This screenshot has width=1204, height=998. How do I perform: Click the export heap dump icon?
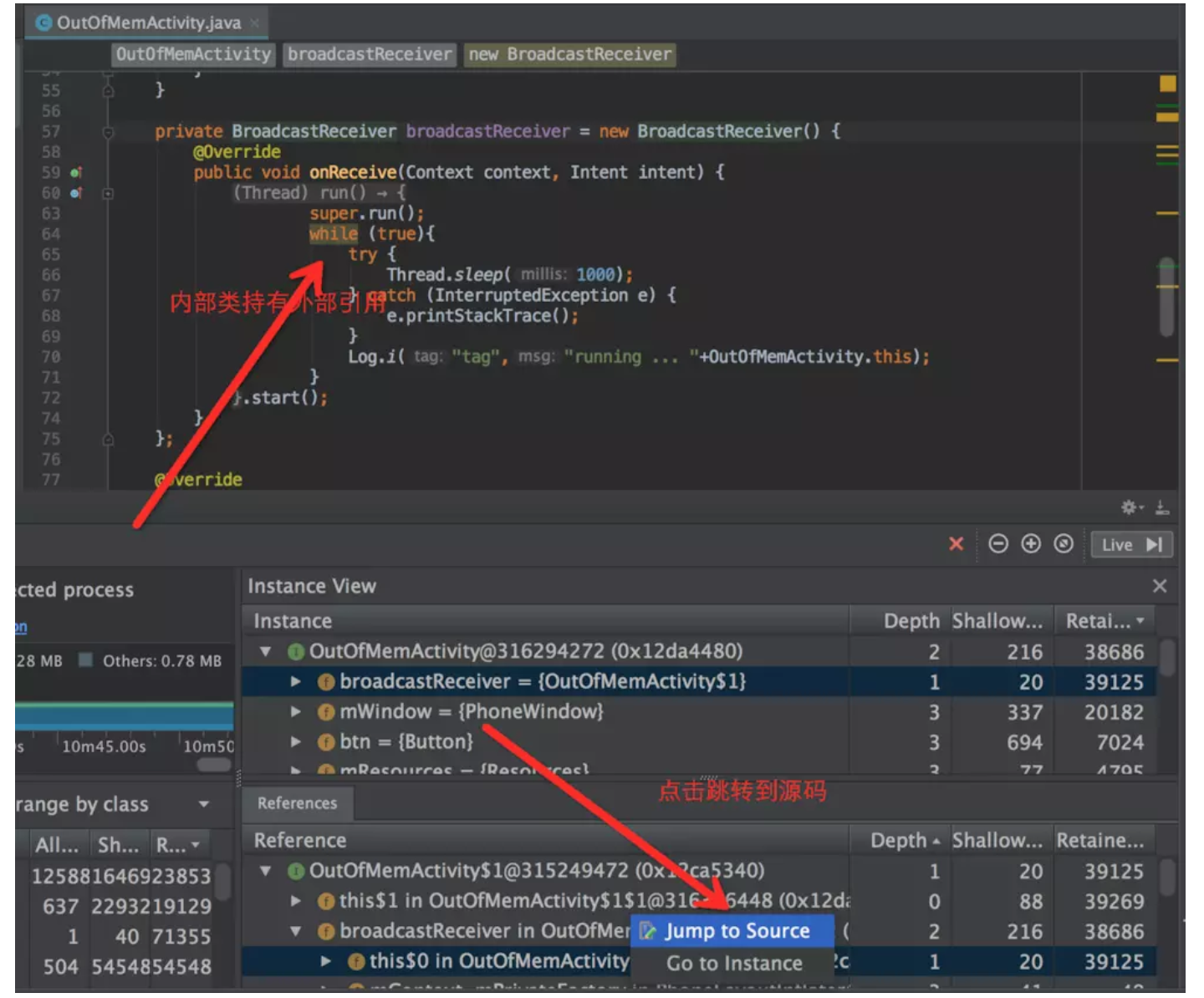pyautogui.click(x=1163, y=507)
